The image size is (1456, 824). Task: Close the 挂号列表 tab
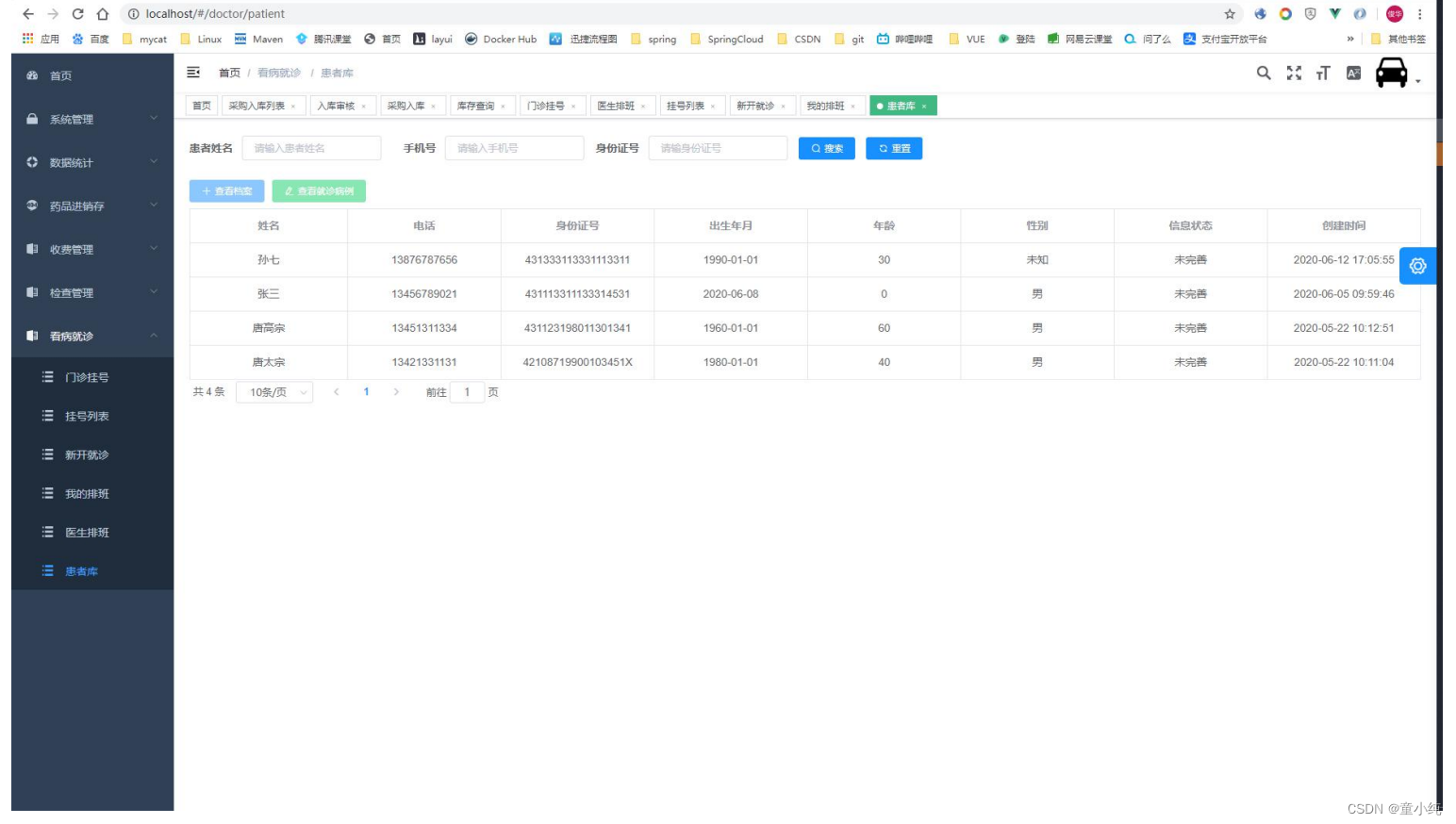713,107
